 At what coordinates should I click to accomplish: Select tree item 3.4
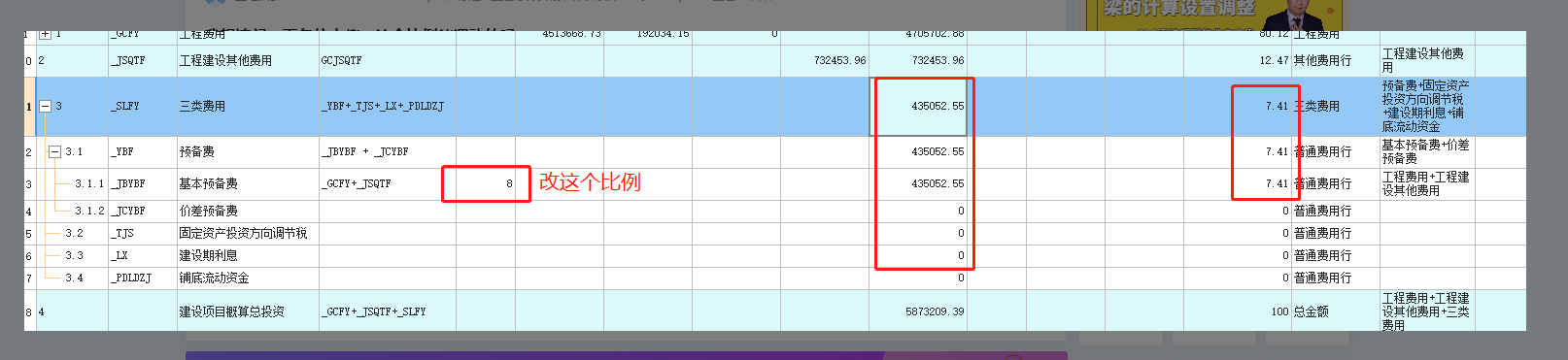(x=74, y=278)
